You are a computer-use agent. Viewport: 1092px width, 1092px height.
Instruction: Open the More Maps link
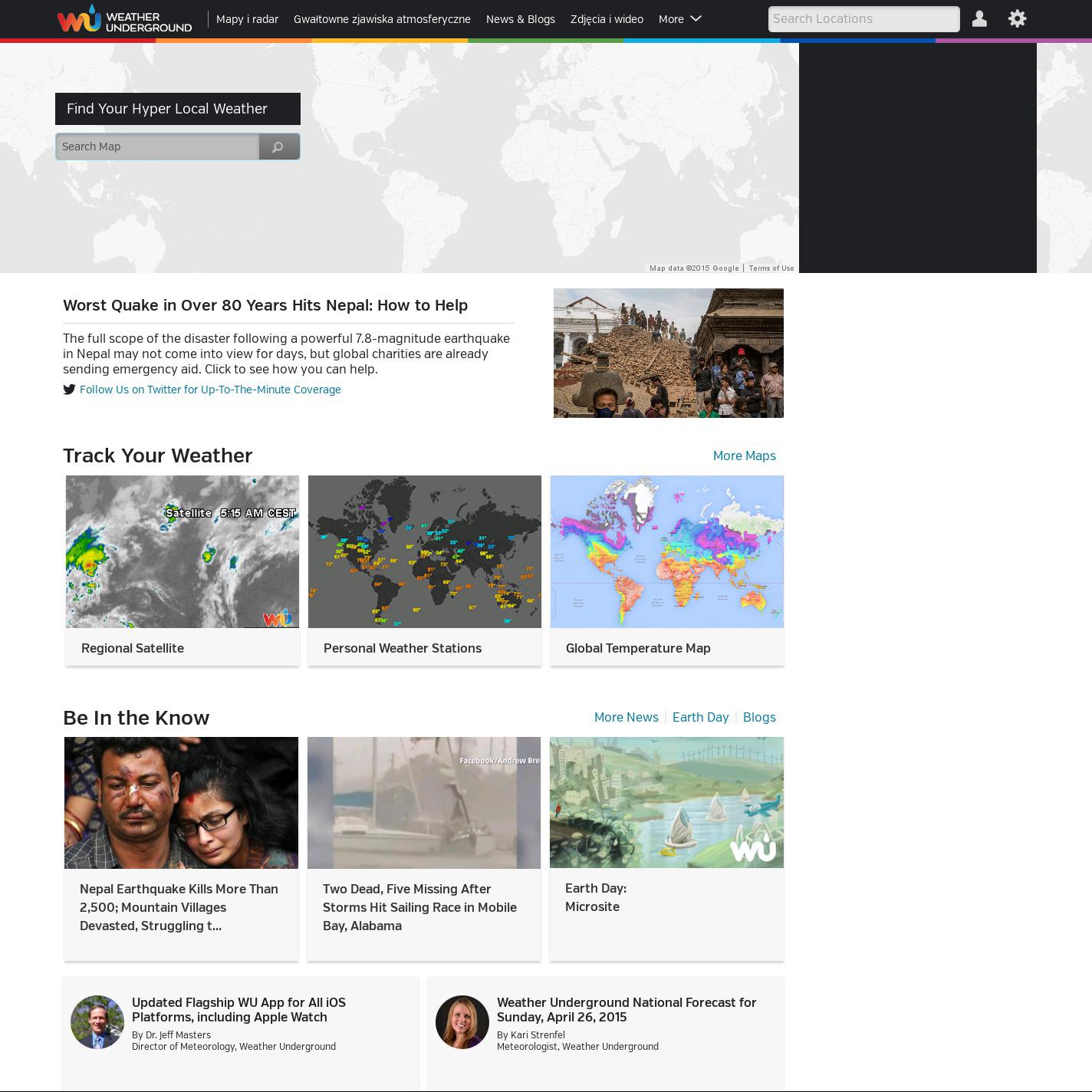(744, 456)
